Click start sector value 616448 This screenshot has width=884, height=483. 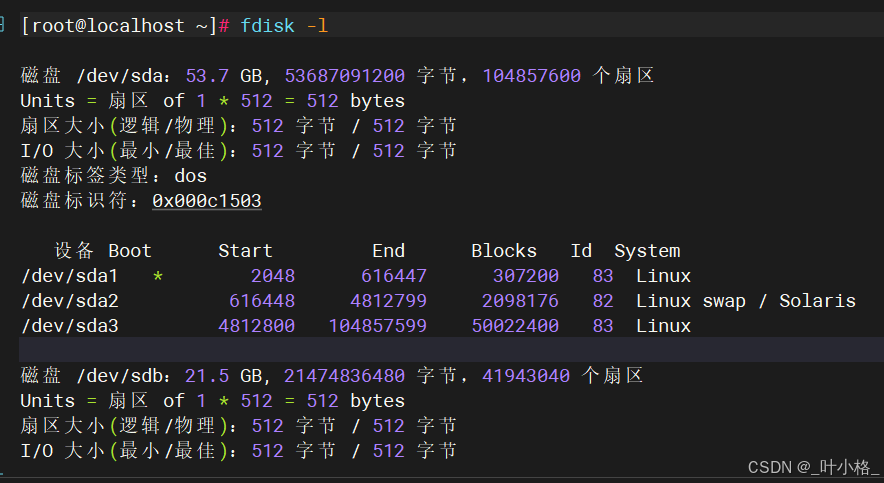pyautogui.click(x=262, y=301)
